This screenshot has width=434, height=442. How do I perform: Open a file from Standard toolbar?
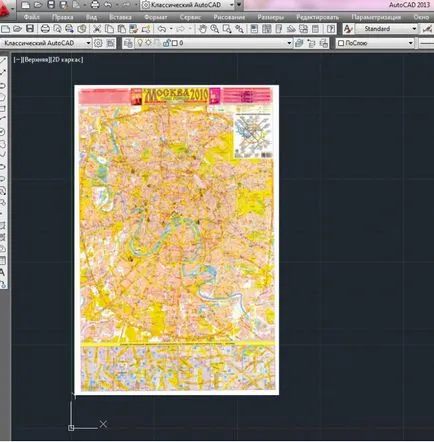[17, 29]
